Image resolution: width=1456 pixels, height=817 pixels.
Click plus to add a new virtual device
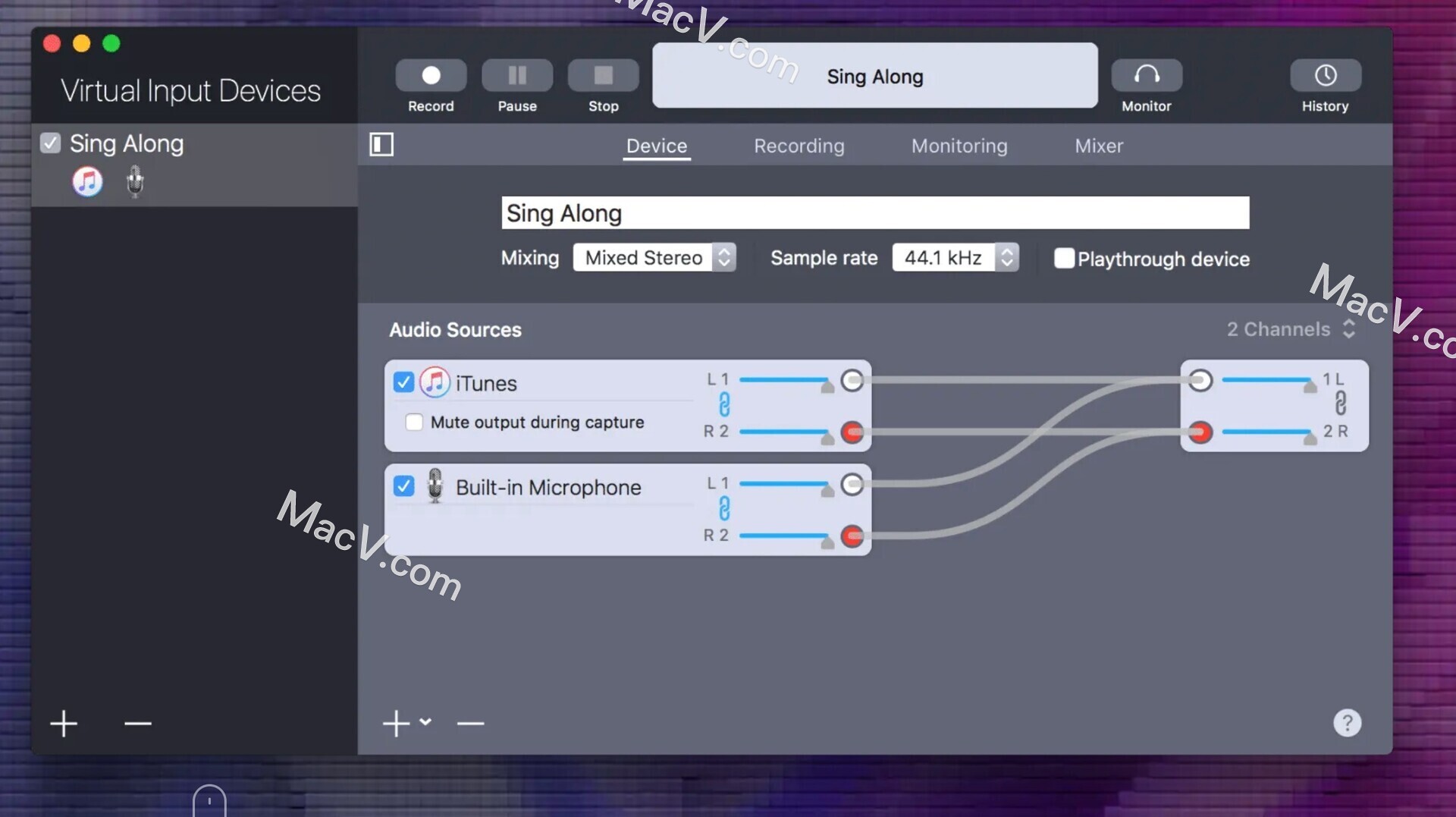tap(64, 723)
